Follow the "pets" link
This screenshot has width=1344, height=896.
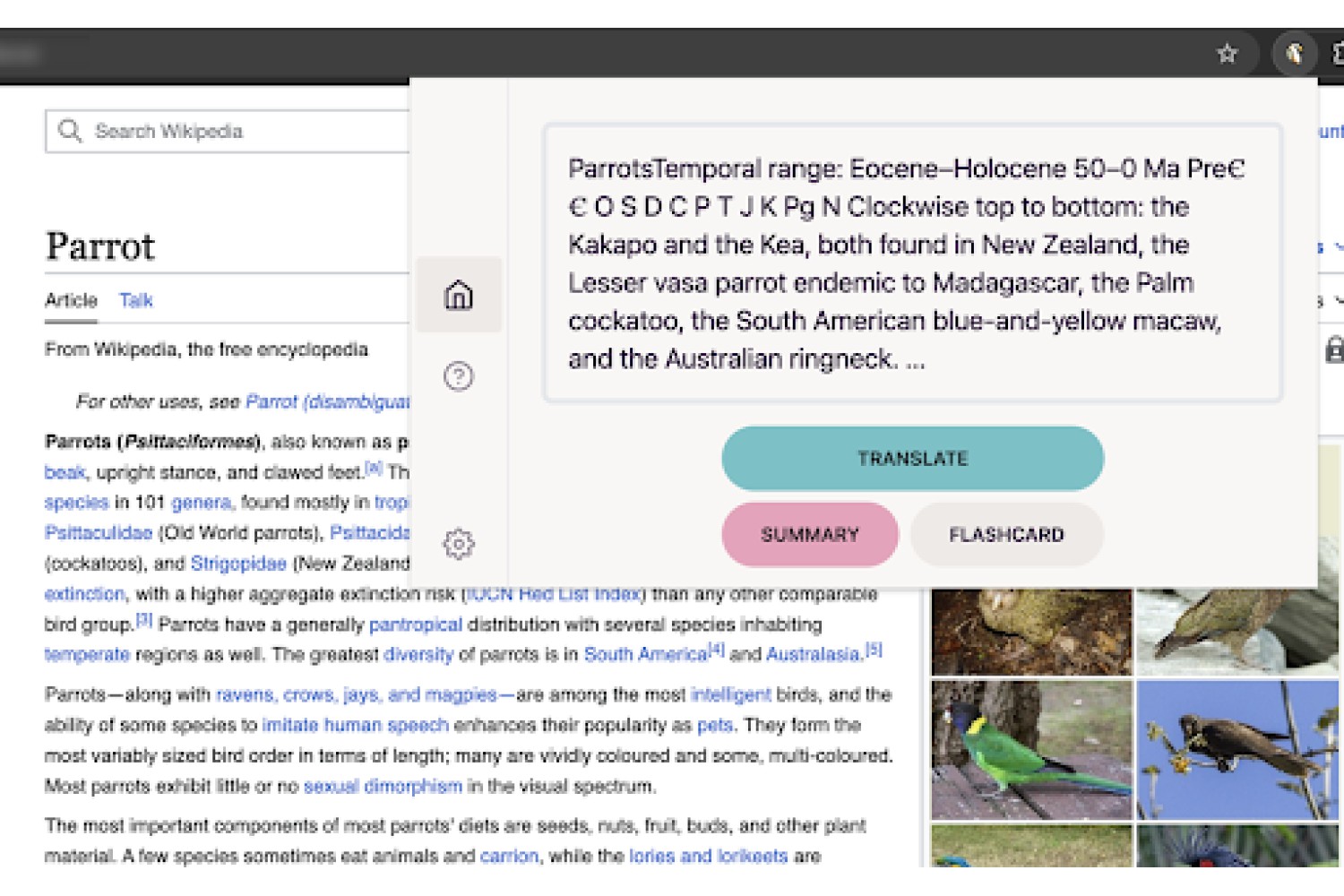pyautogui.click(x=715, y=725)
